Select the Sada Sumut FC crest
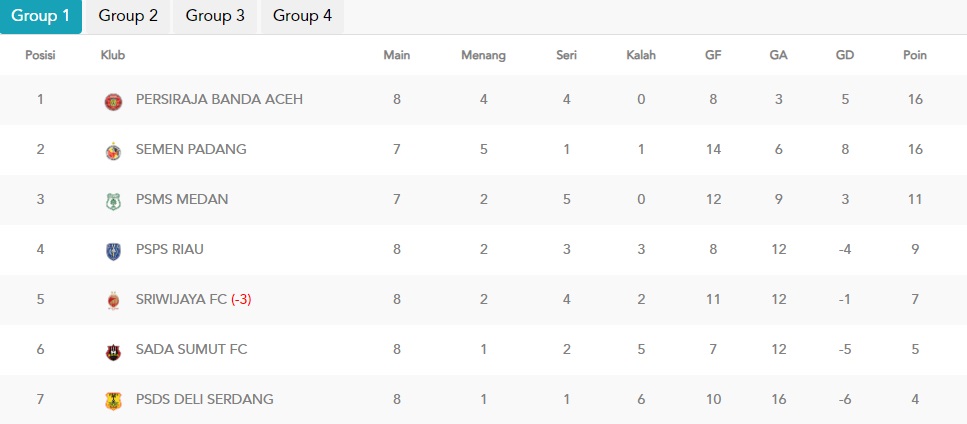The height and width of the screenshot is (424, 967). point(113,351)
